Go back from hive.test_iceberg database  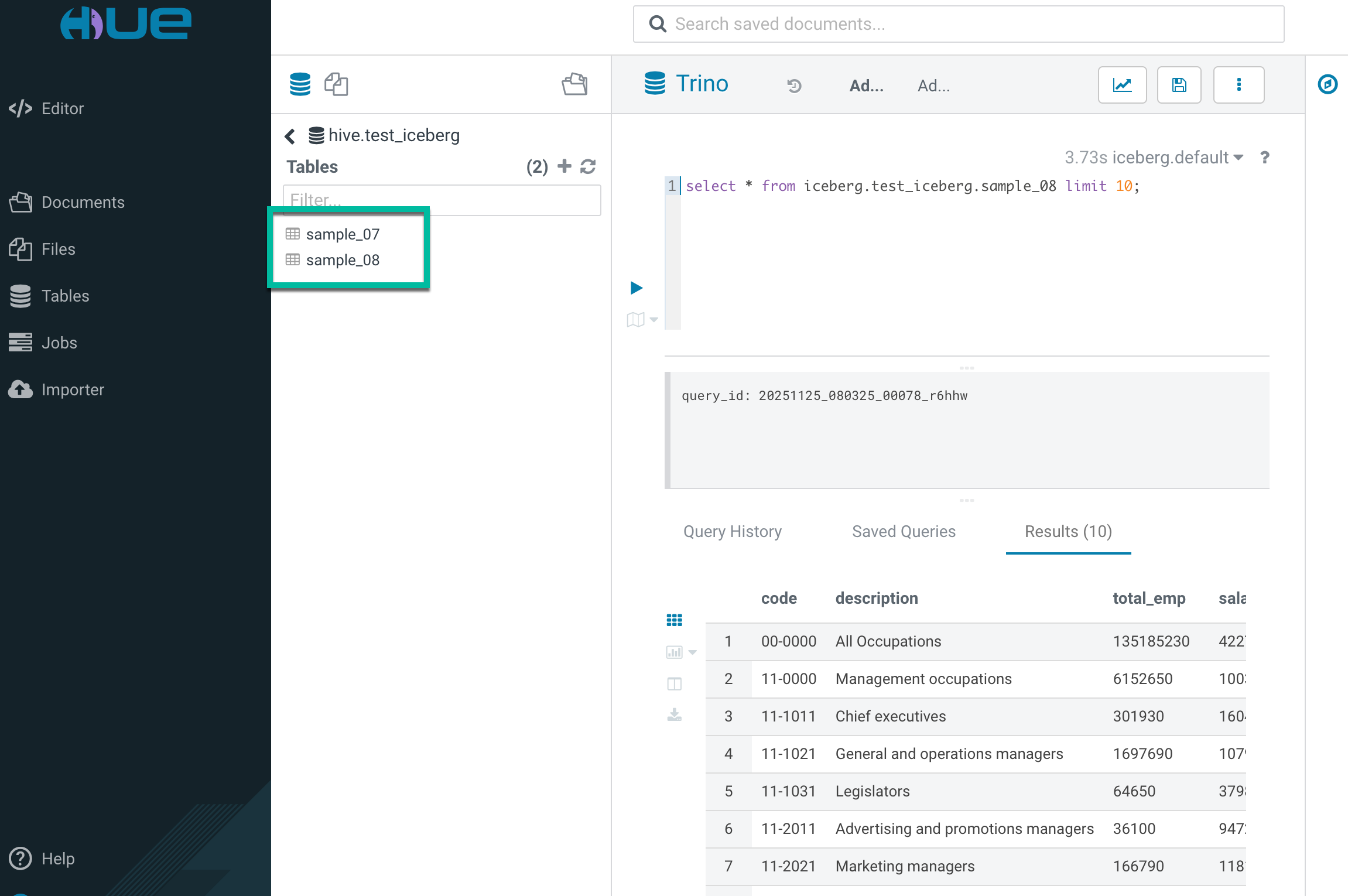pos(290,136)
